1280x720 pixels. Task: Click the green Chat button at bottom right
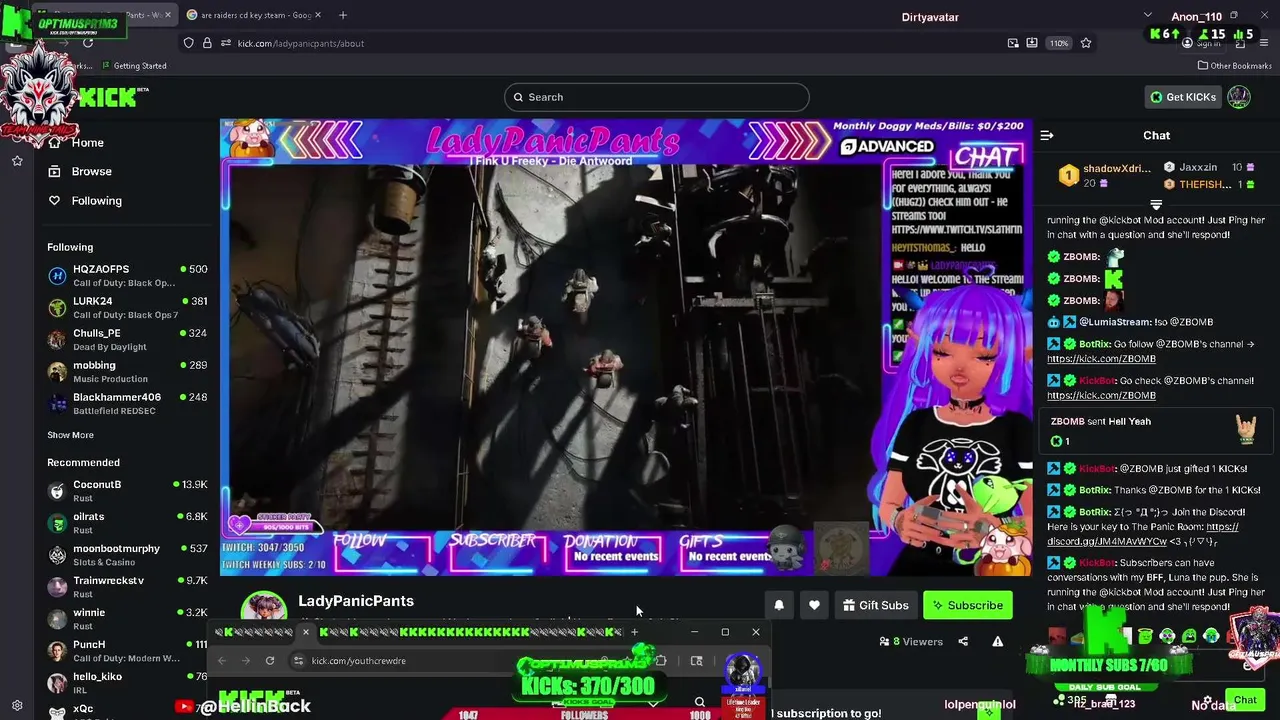click(1245, 700)
